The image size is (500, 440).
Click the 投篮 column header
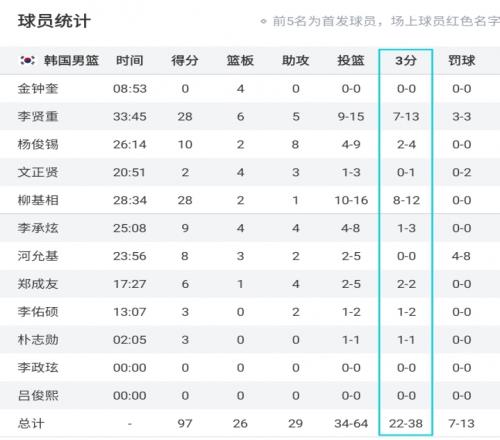pyautogui.click(x=351, y=61)
